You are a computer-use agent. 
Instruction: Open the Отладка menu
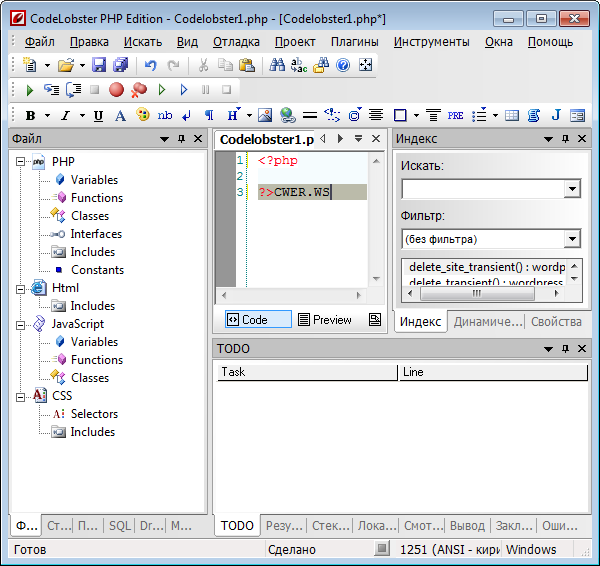pos(236,41)
